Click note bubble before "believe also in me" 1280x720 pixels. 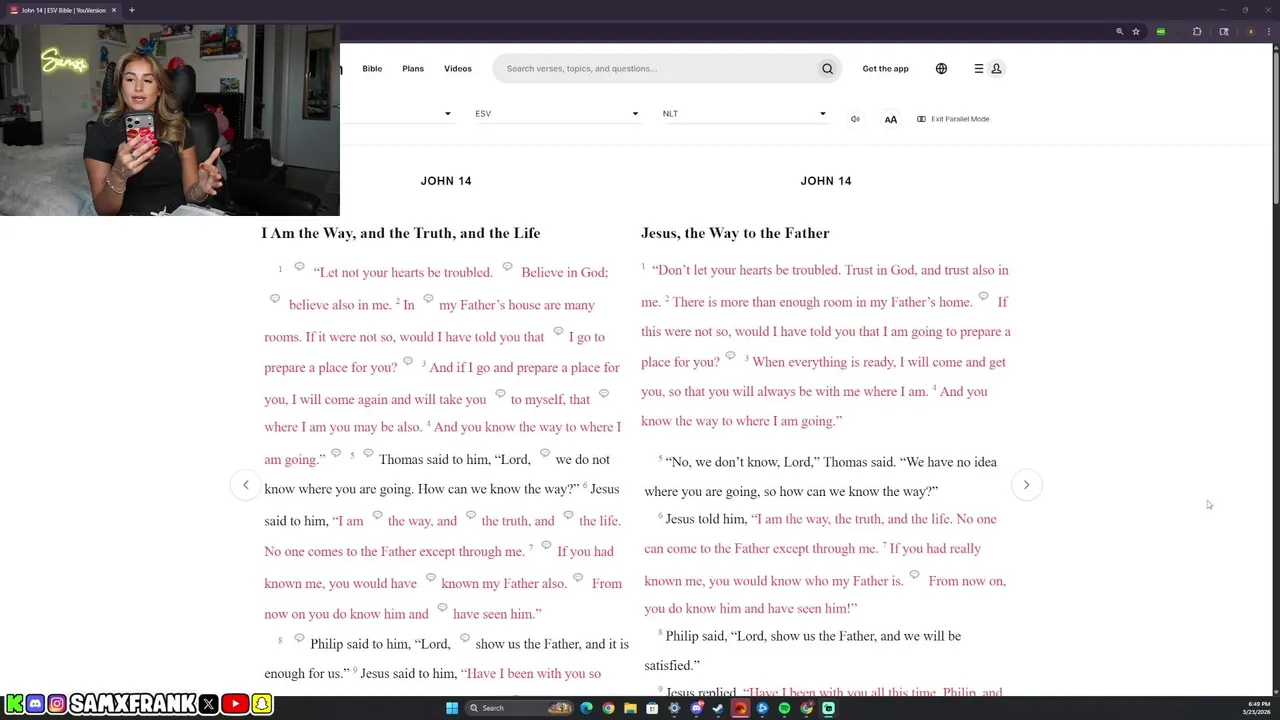(x=275, y=299)
